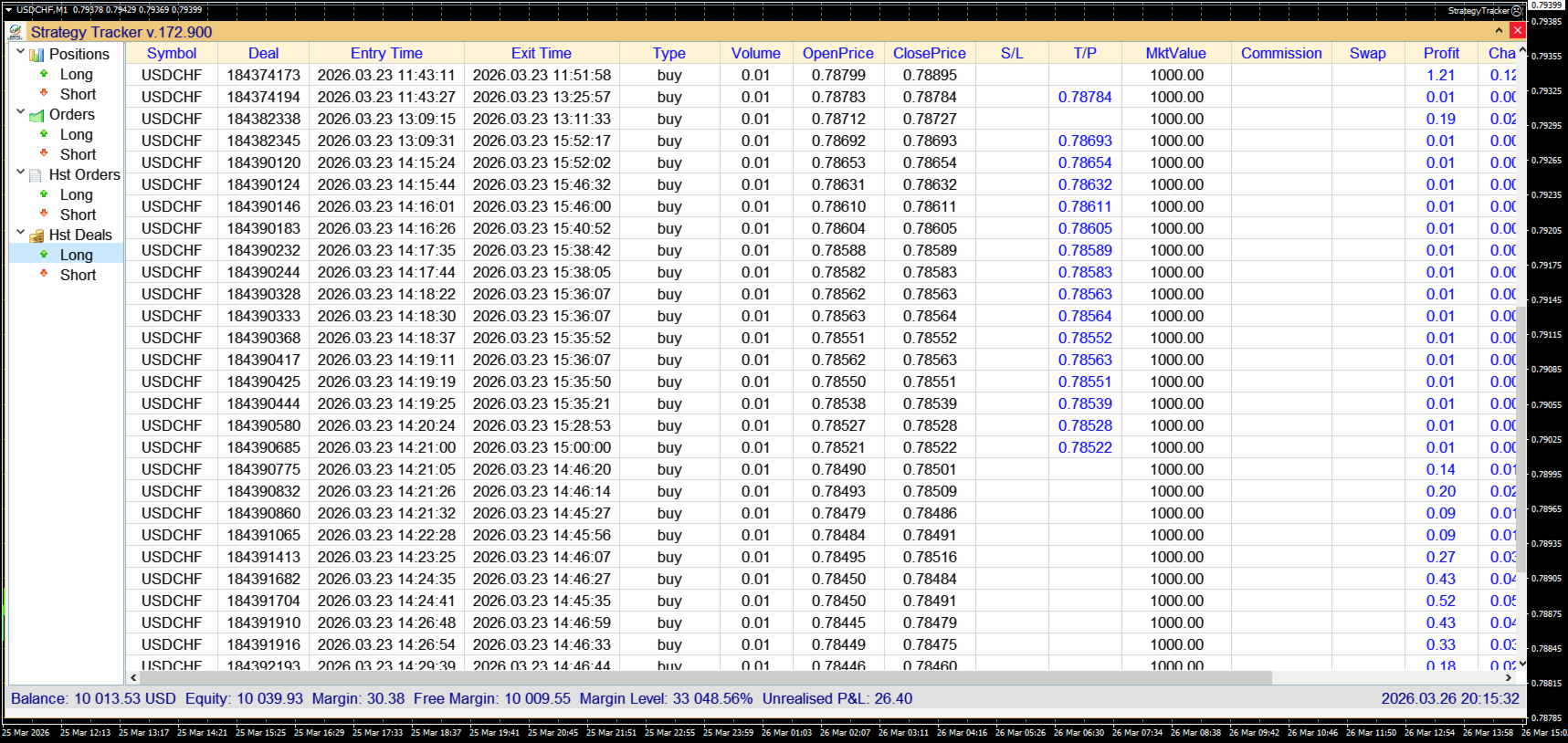This screenshot has height=743, width=1568.
Task: Click the Hst Deals coins icon
Action: 37,235
